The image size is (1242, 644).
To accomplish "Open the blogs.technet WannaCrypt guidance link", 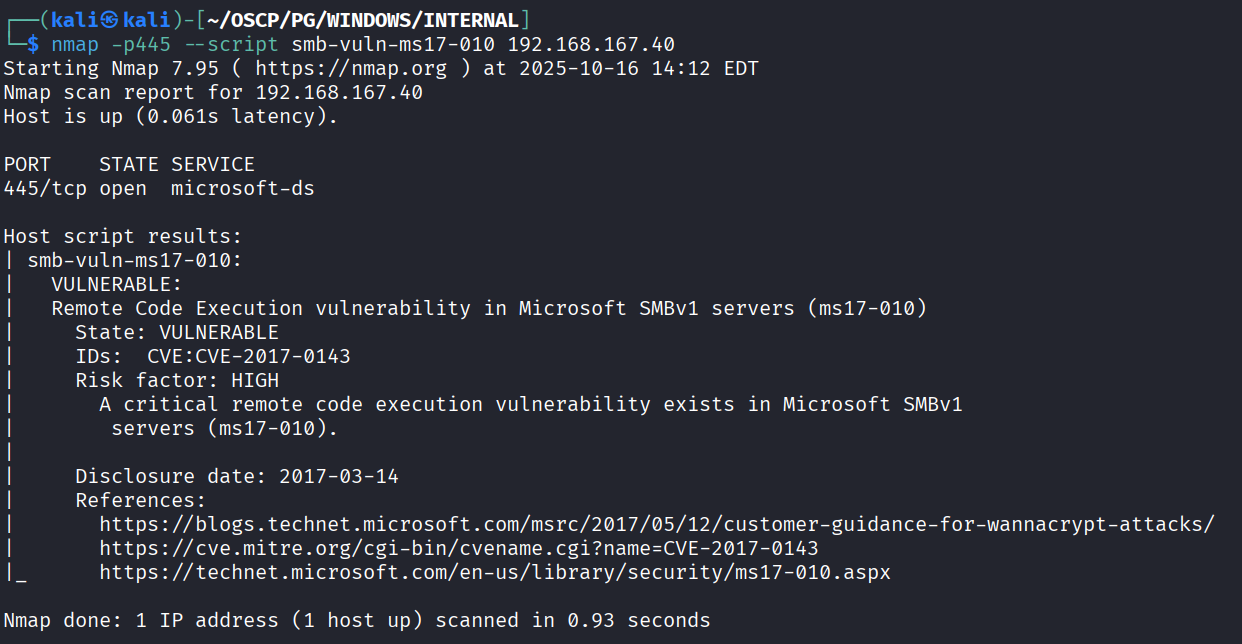I will pos(657,524).
